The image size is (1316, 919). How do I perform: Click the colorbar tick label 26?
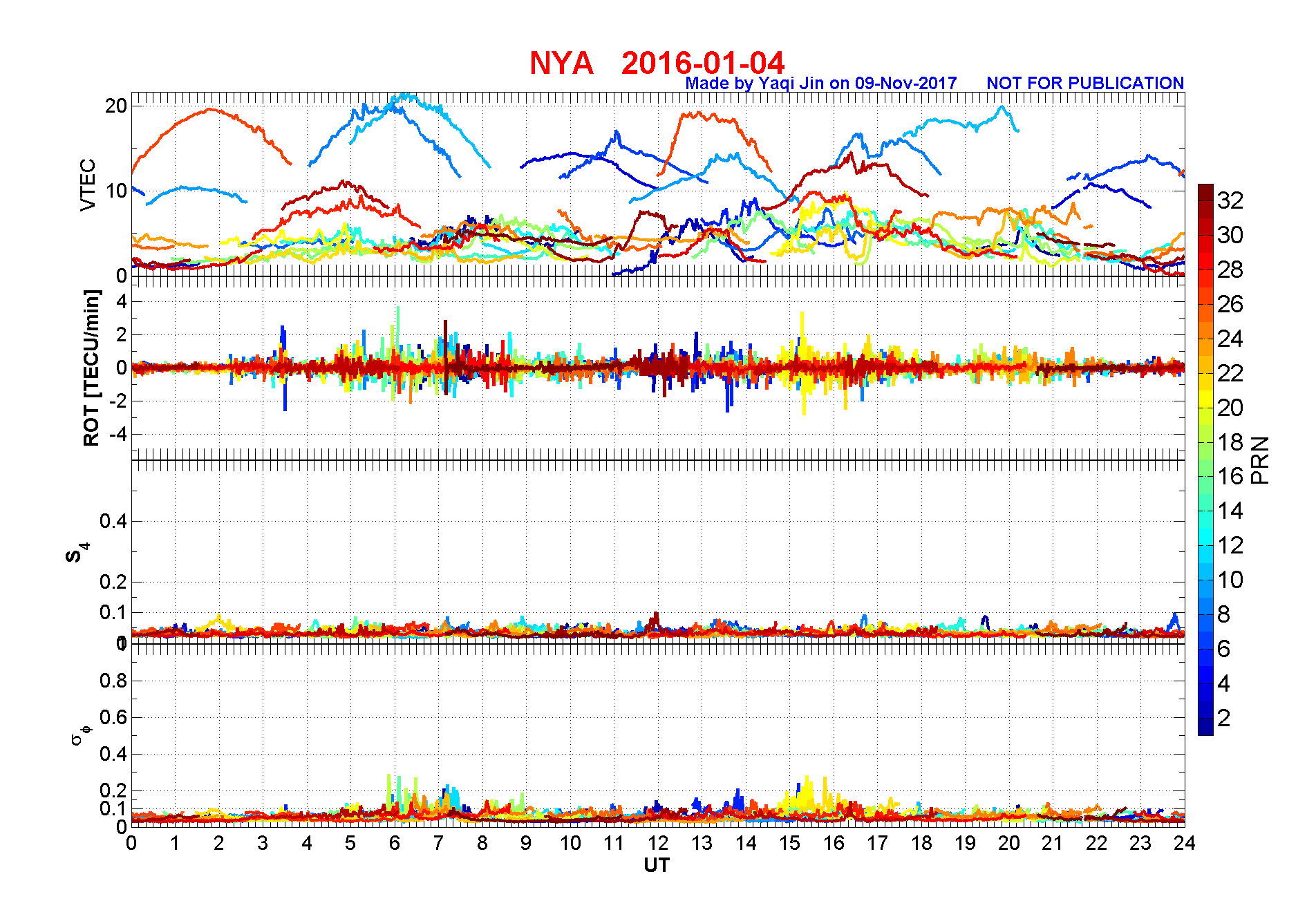1230,304
